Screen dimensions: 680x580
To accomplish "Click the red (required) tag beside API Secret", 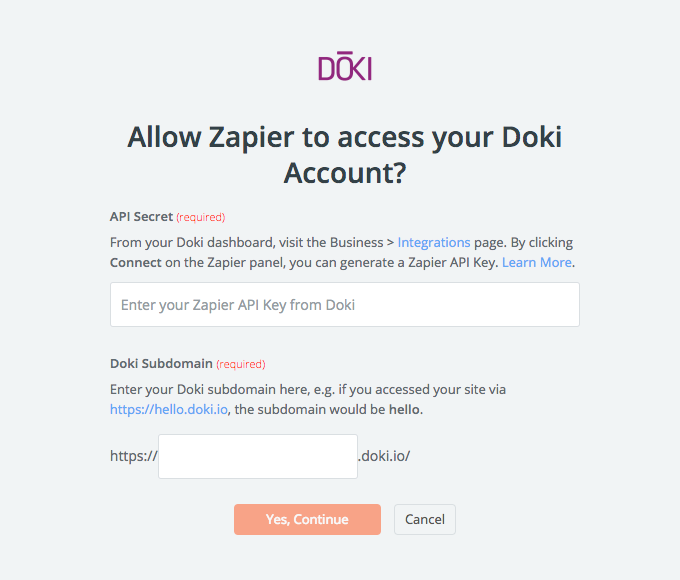I will click(201, 217).
